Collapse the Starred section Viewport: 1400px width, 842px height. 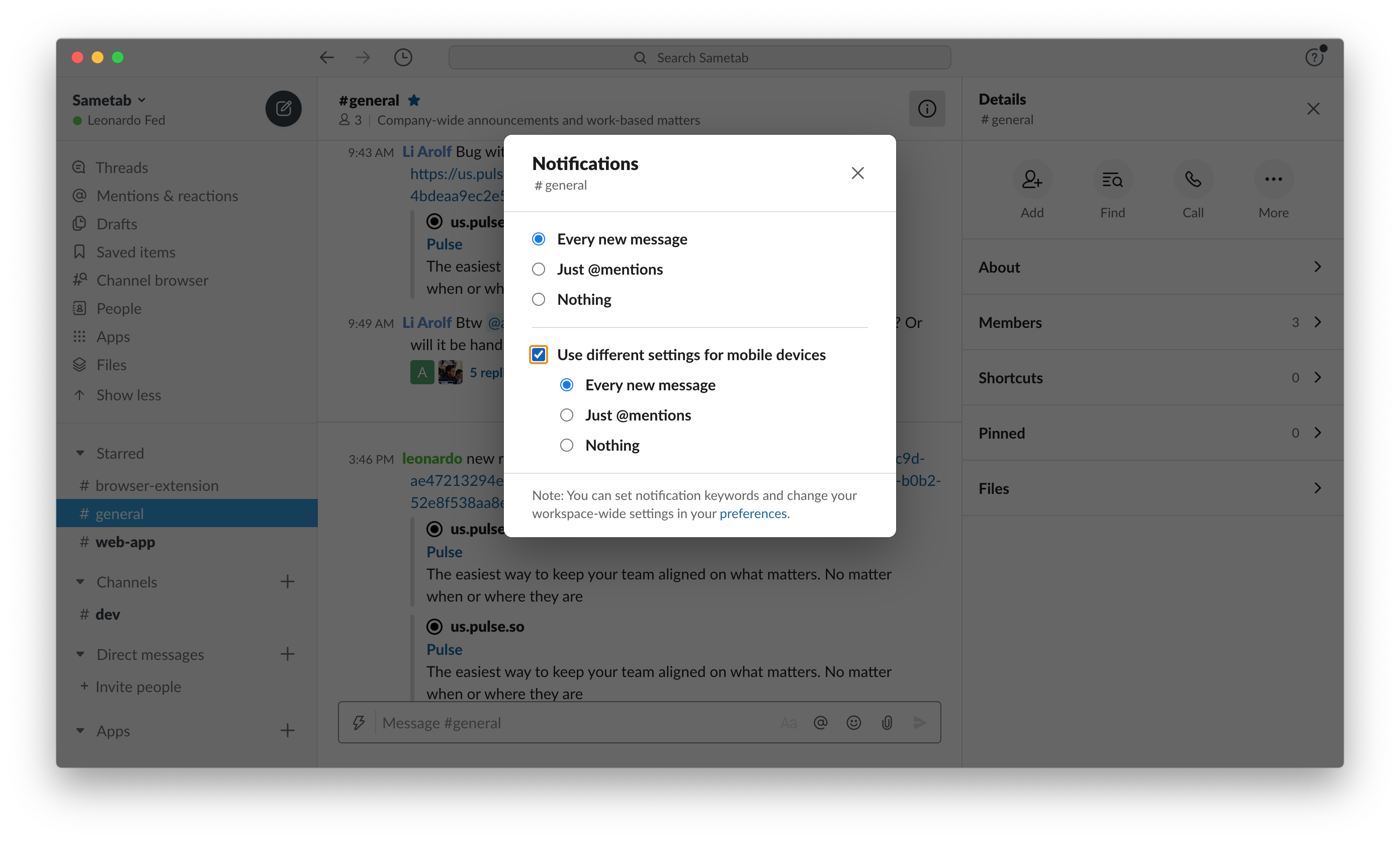(x=80, y=453)
